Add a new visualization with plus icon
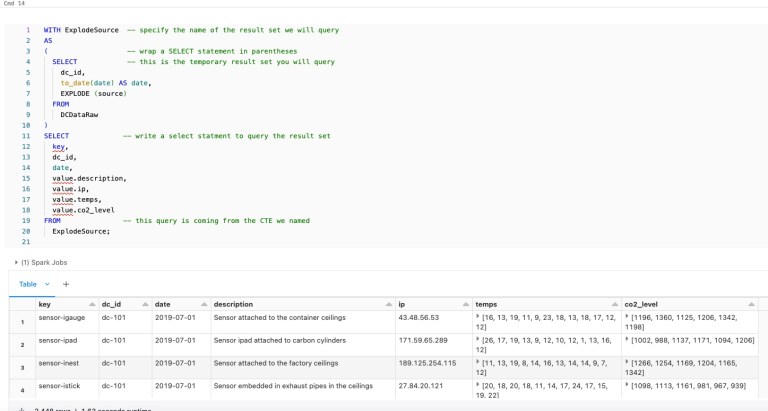The image size is (768, 411). tap(66, 284)
